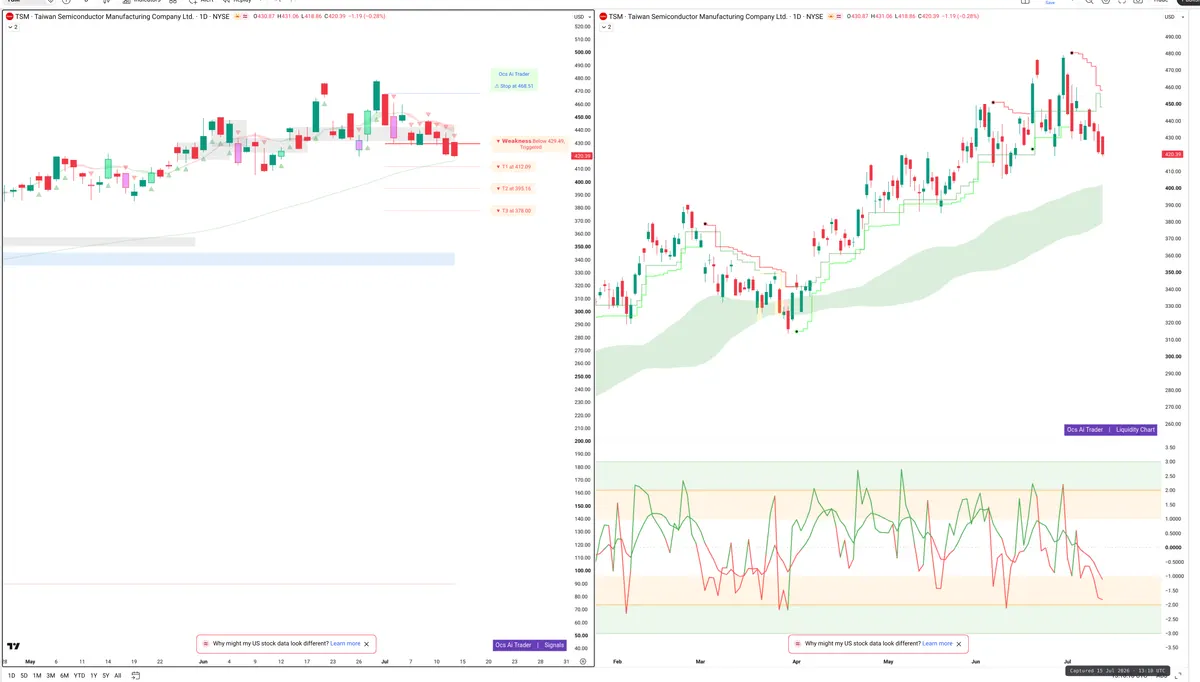The image size is (1200, 682).
Task: Click the right chart's 420.39 price tag
Action: 1172,155
